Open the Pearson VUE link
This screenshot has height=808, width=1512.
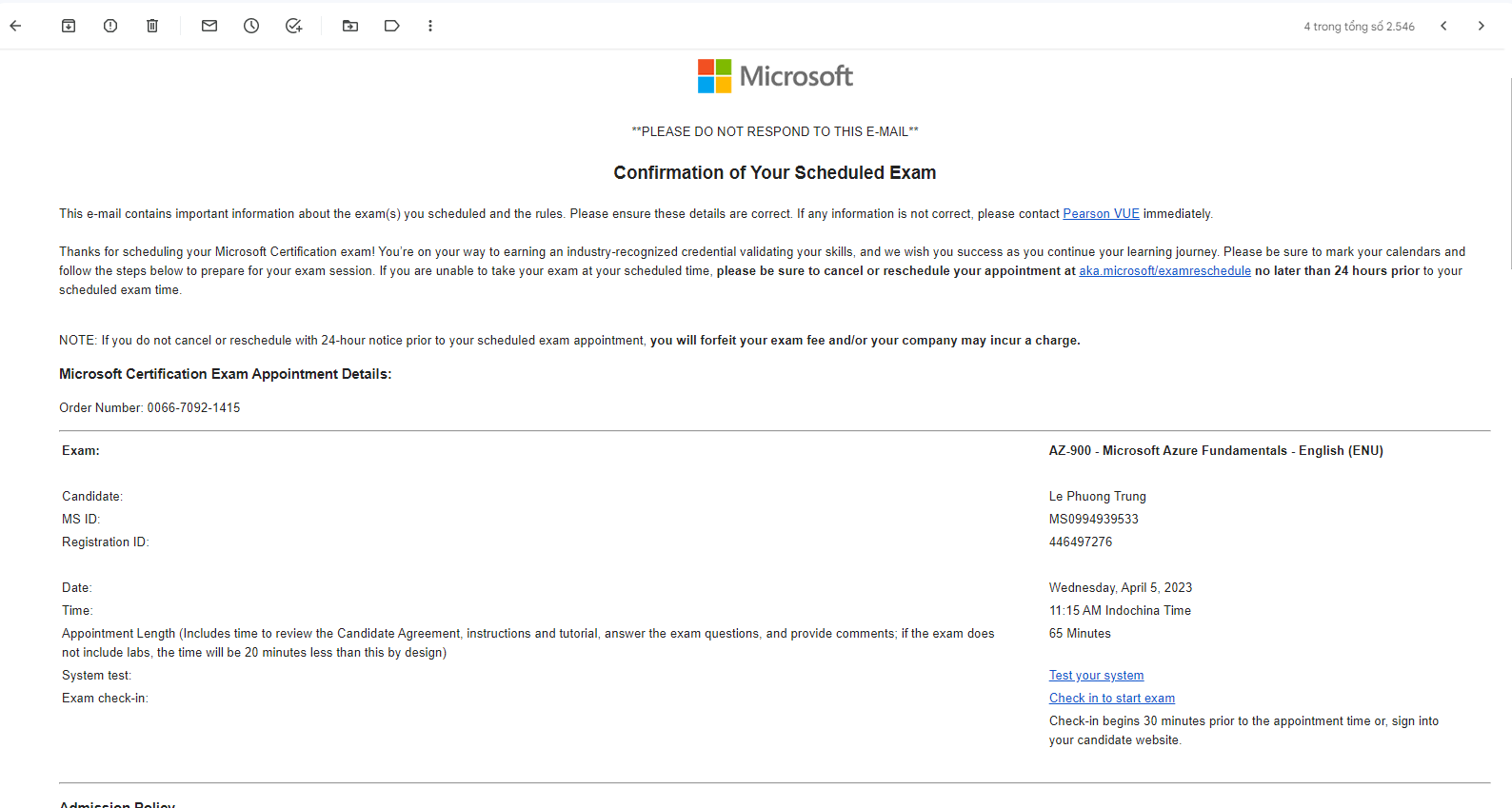[x=1101, y=214]
